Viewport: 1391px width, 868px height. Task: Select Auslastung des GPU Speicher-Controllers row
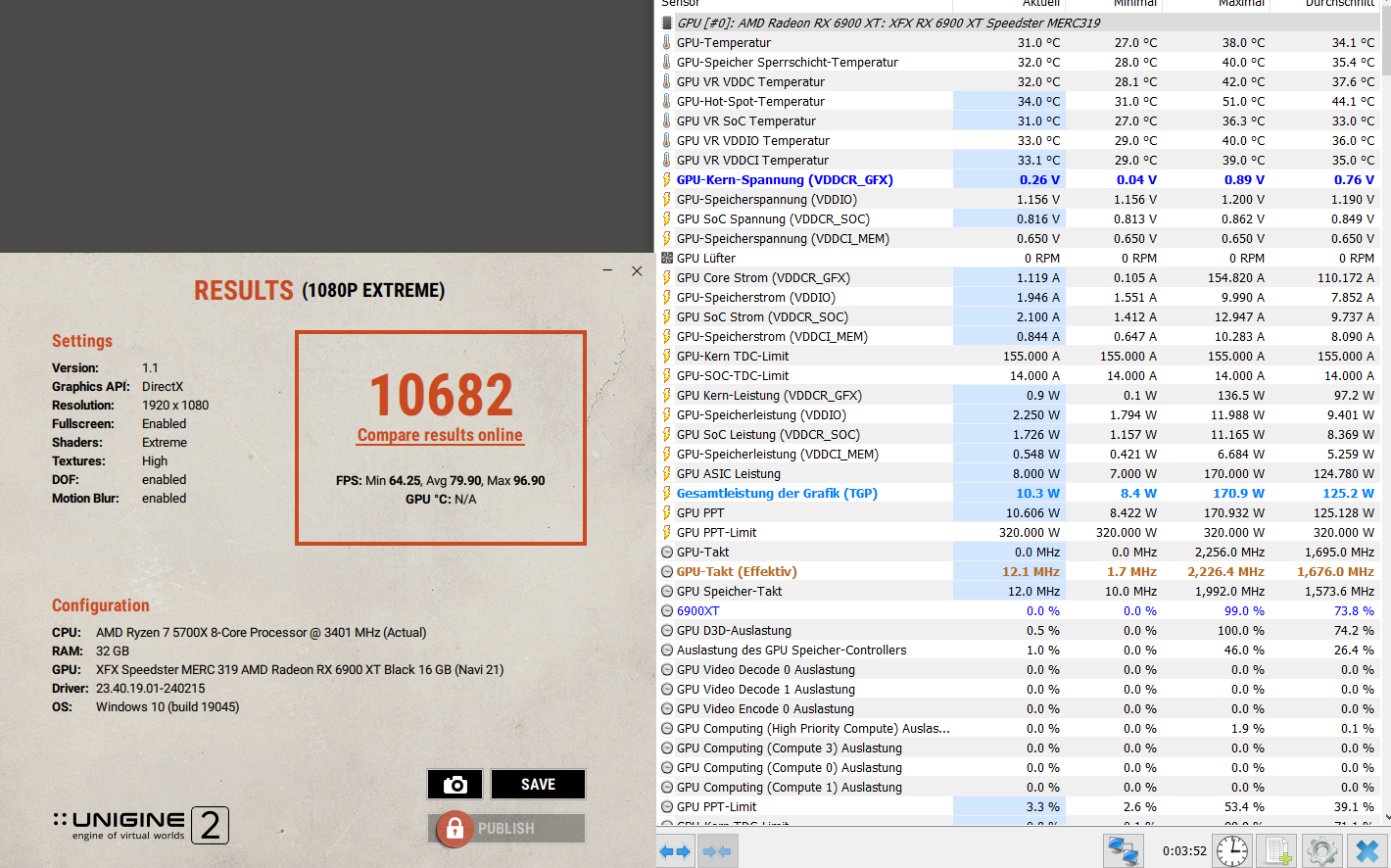coord(1019,650)
